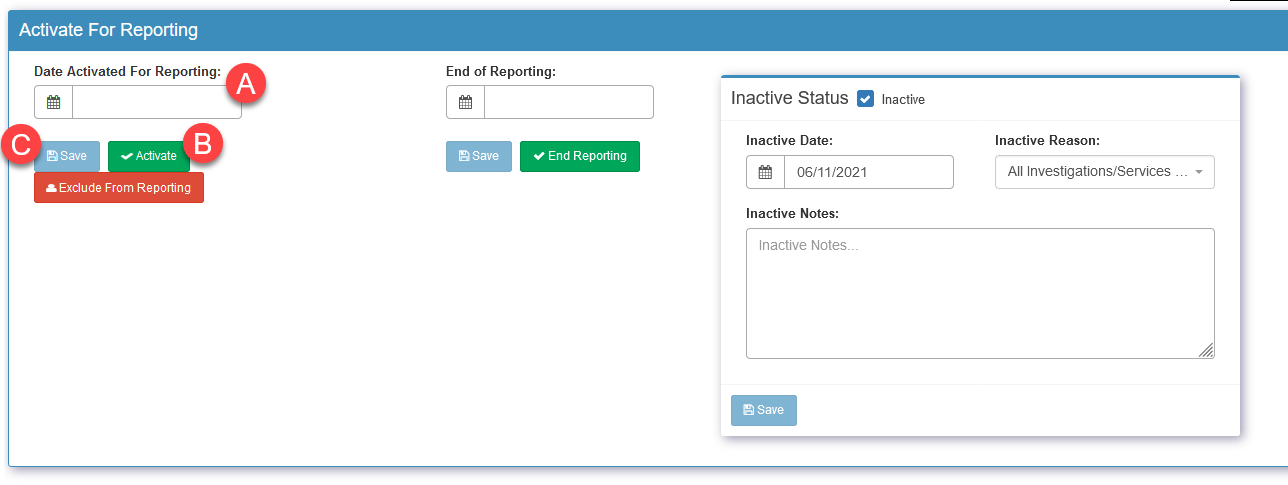Image resolution: width=1288 pixels, height=485 pixels.
Task: Open calendar picker for End of Reporting
Action: pos(466,102)
